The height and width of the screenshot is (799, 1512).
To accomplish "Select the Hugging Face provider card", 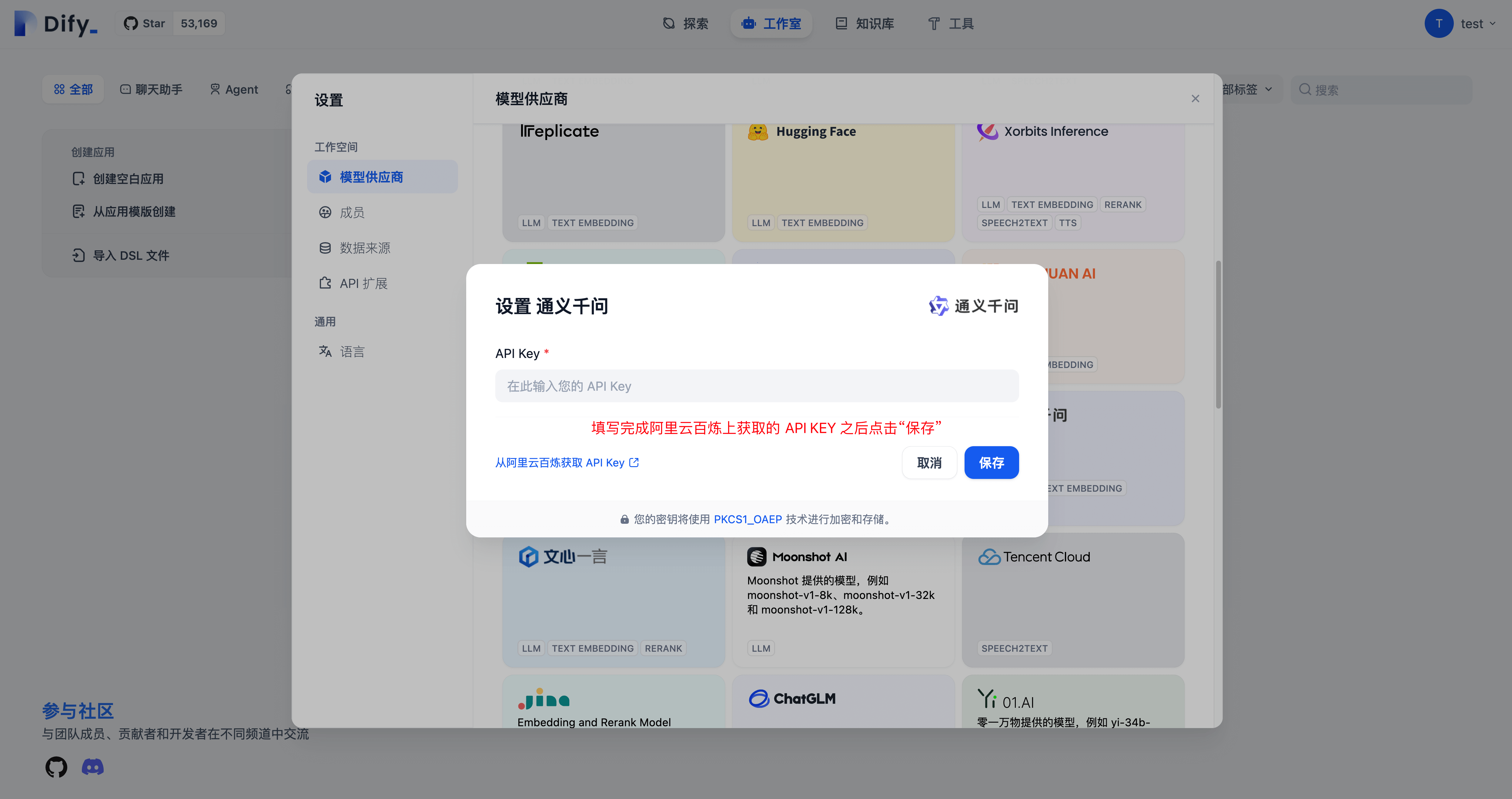I will (843, 182).
